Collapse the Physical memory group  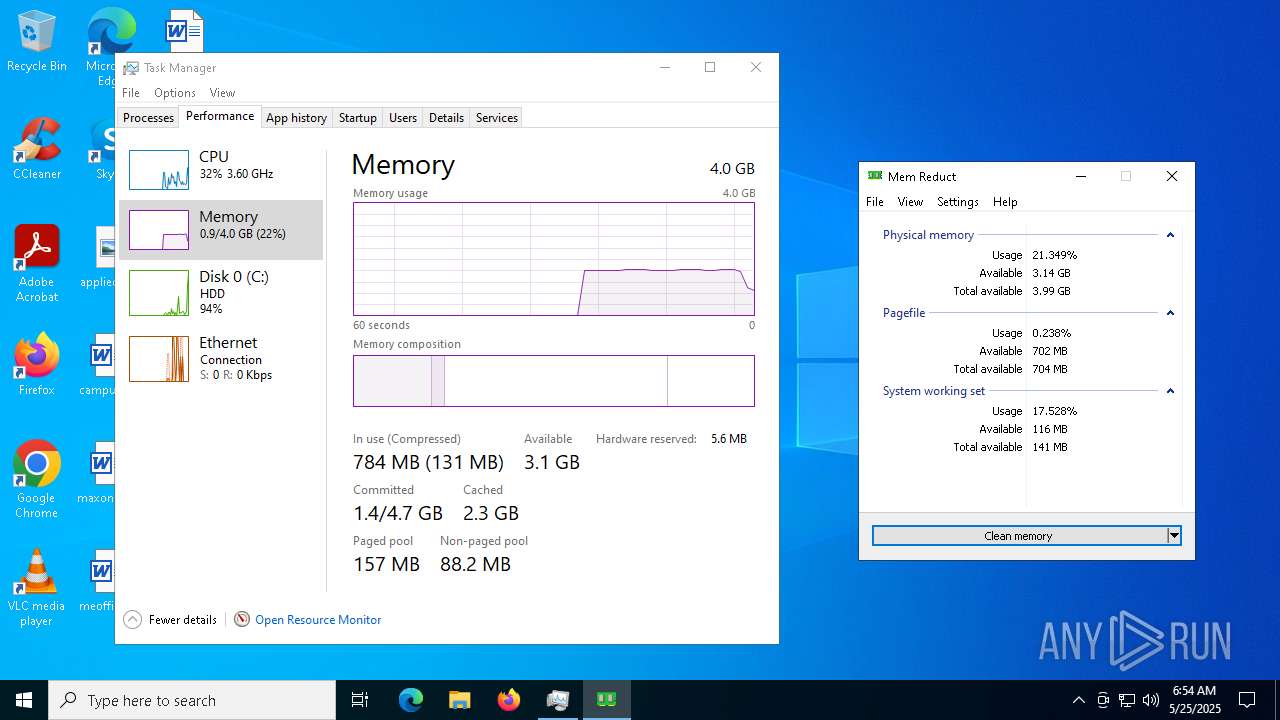pos(1170,235)
